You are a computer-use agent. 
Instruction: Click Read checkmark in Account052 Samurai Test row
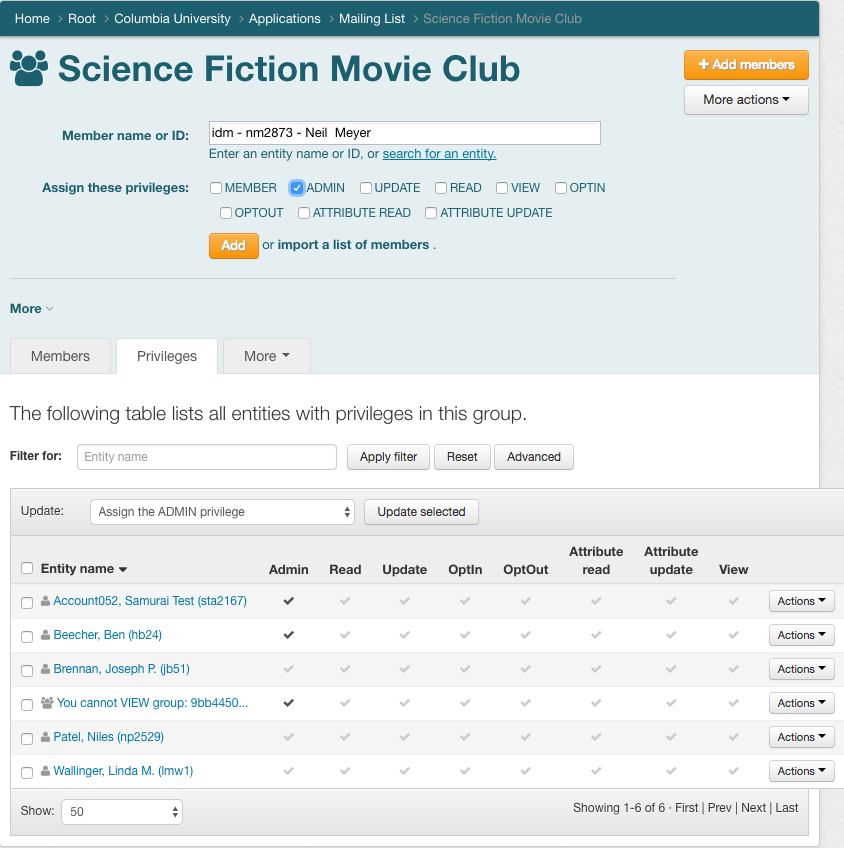tap(345, 601)
